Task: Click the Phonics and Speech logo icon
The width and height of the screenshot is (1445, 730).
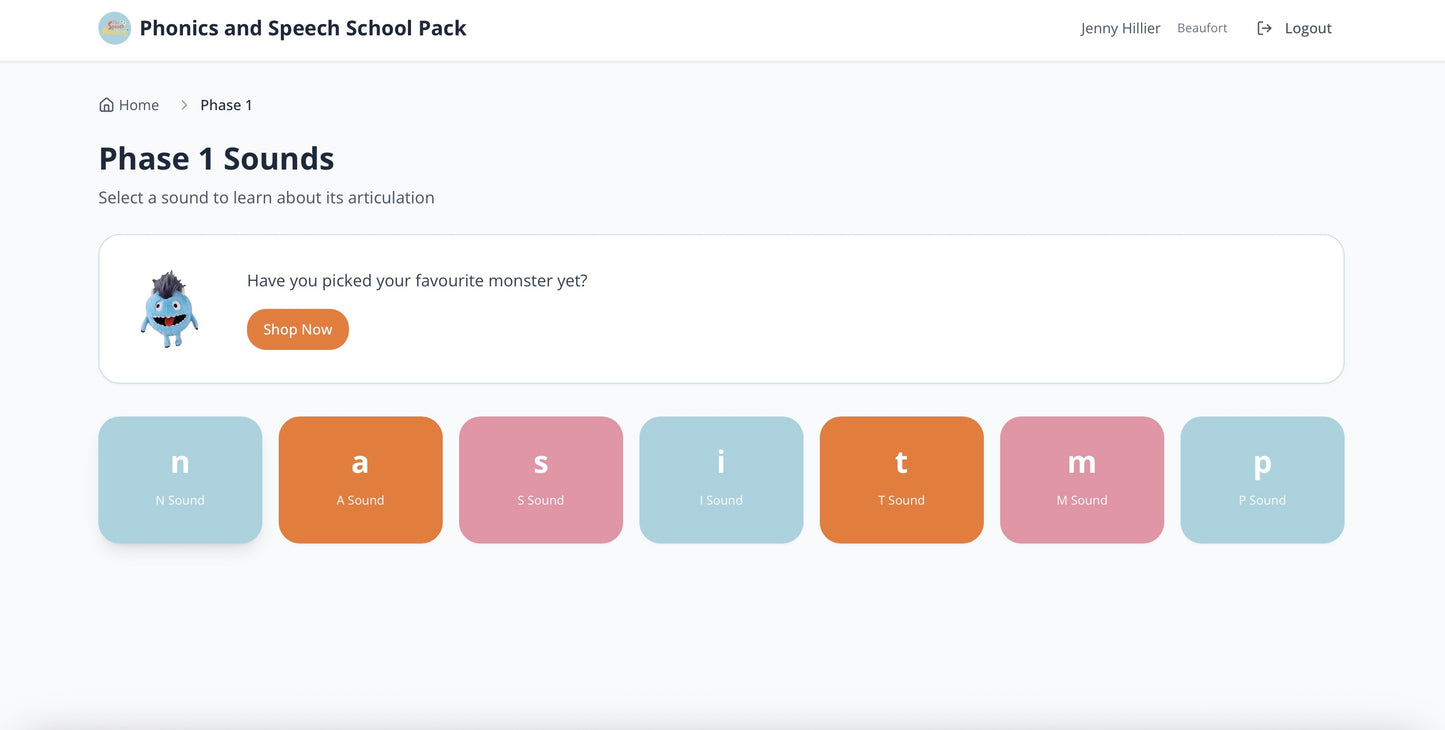Action: [115, 28]
